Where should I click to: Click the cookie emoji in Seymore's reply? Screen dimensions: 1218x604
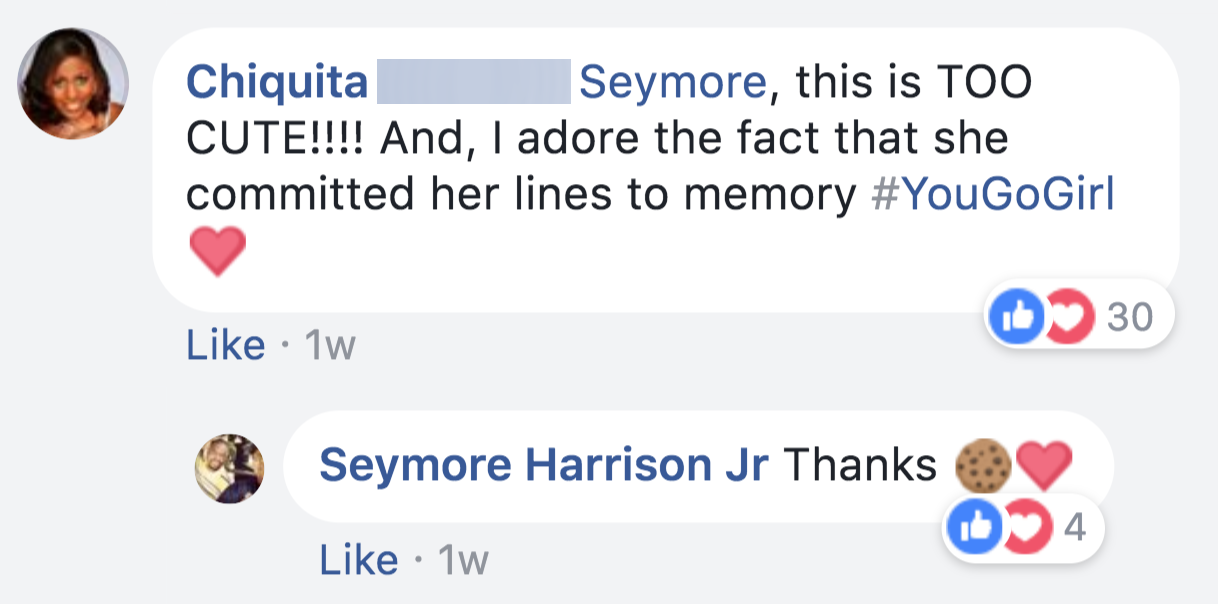click(979, 466)
